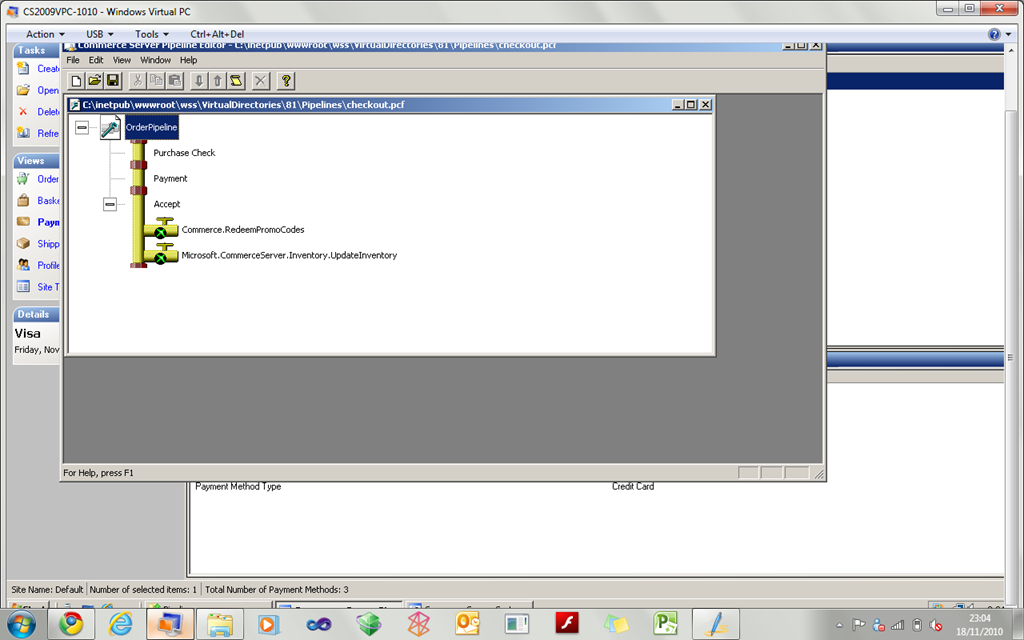Viewport: 1024px width, 640px height.
Task: Click the Open link in Tasks
Action: click(48, 90)
